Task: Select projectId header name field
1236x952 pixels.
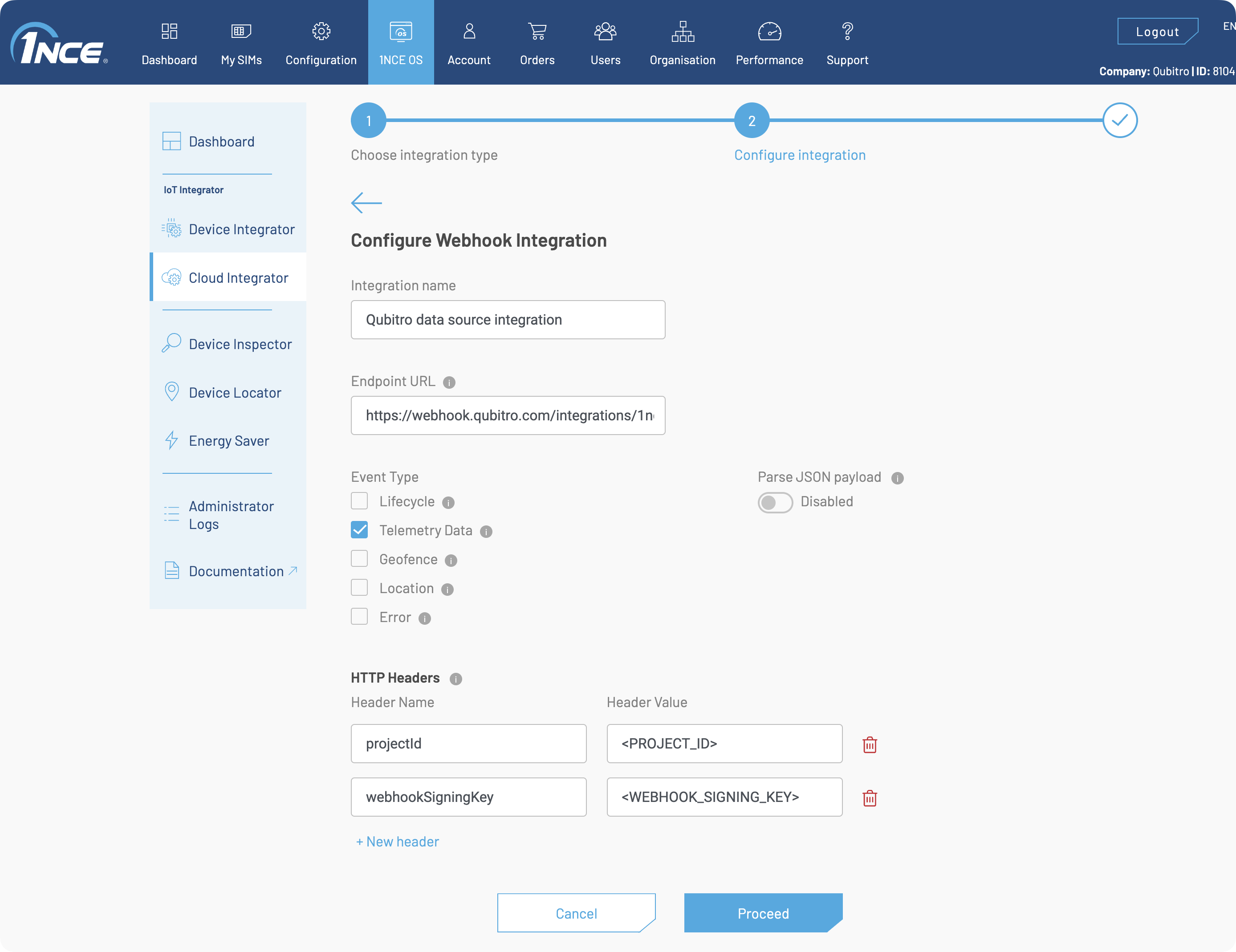Action: point(469,743)
